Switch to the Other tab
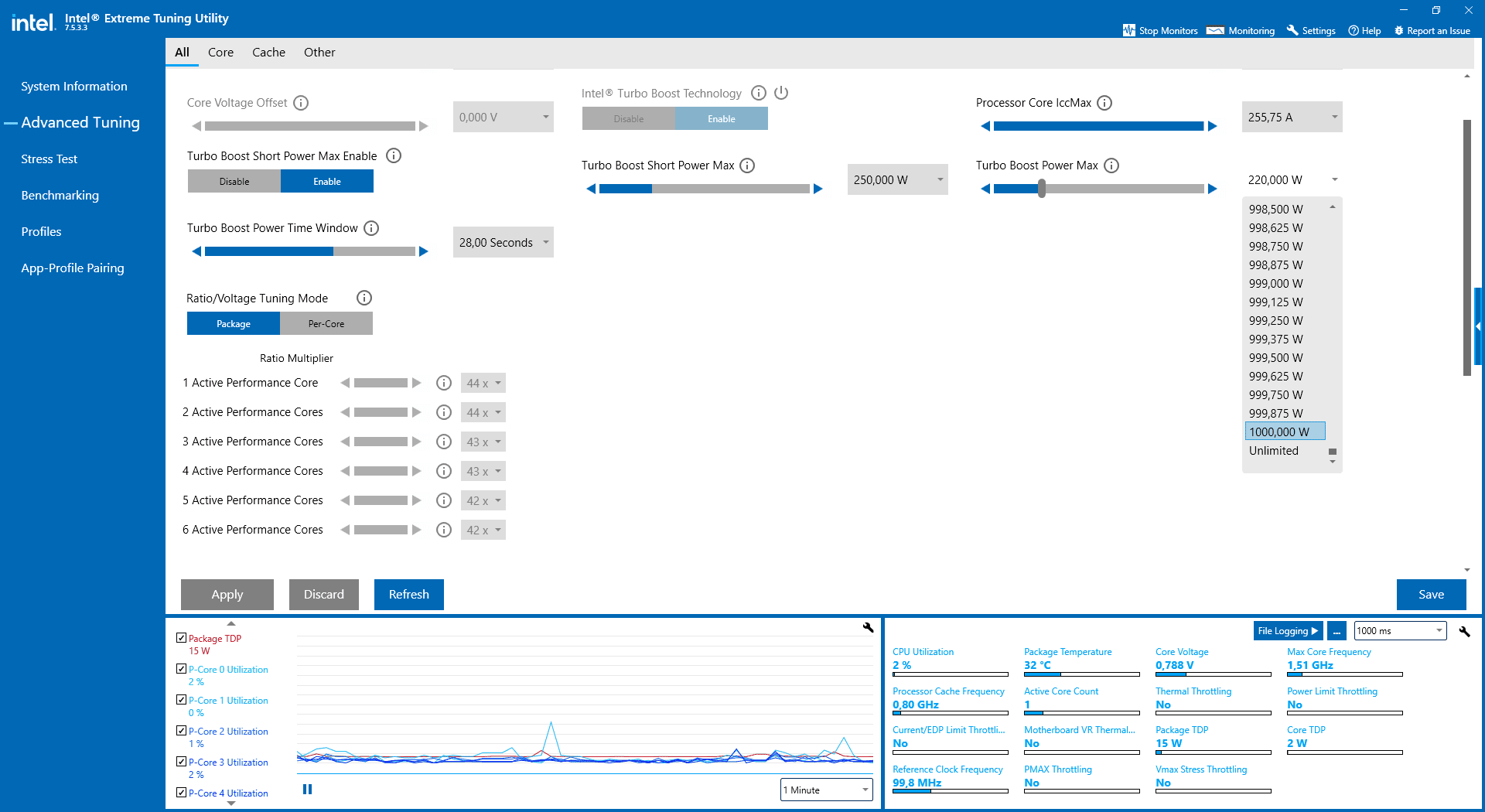This screenshot has width=1485, height=812. click(x=319, y=53)
